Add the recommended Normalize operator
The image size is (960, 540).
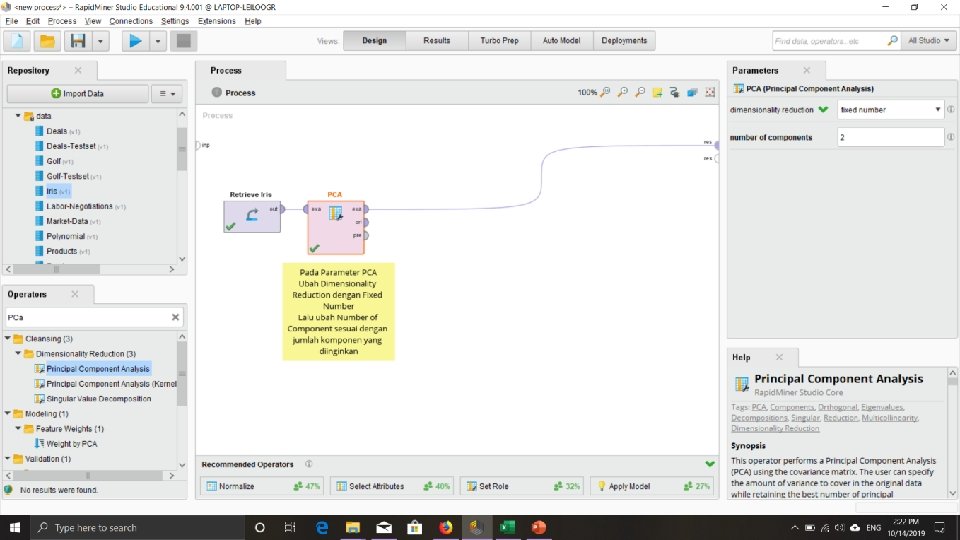263,486
